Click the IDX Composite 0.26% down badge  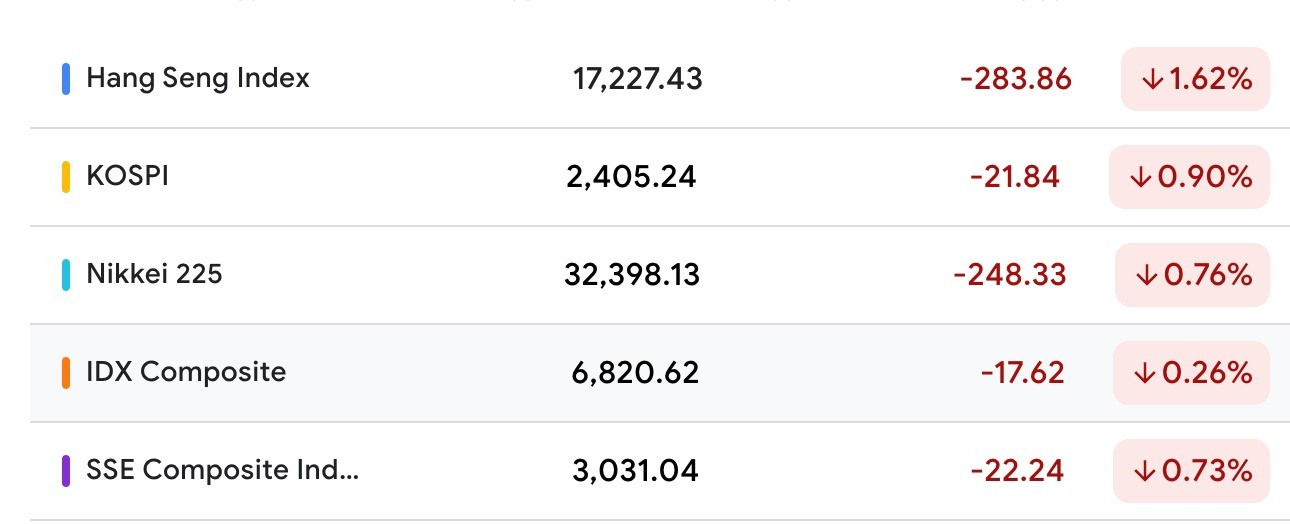click(x=1191, y=373)
